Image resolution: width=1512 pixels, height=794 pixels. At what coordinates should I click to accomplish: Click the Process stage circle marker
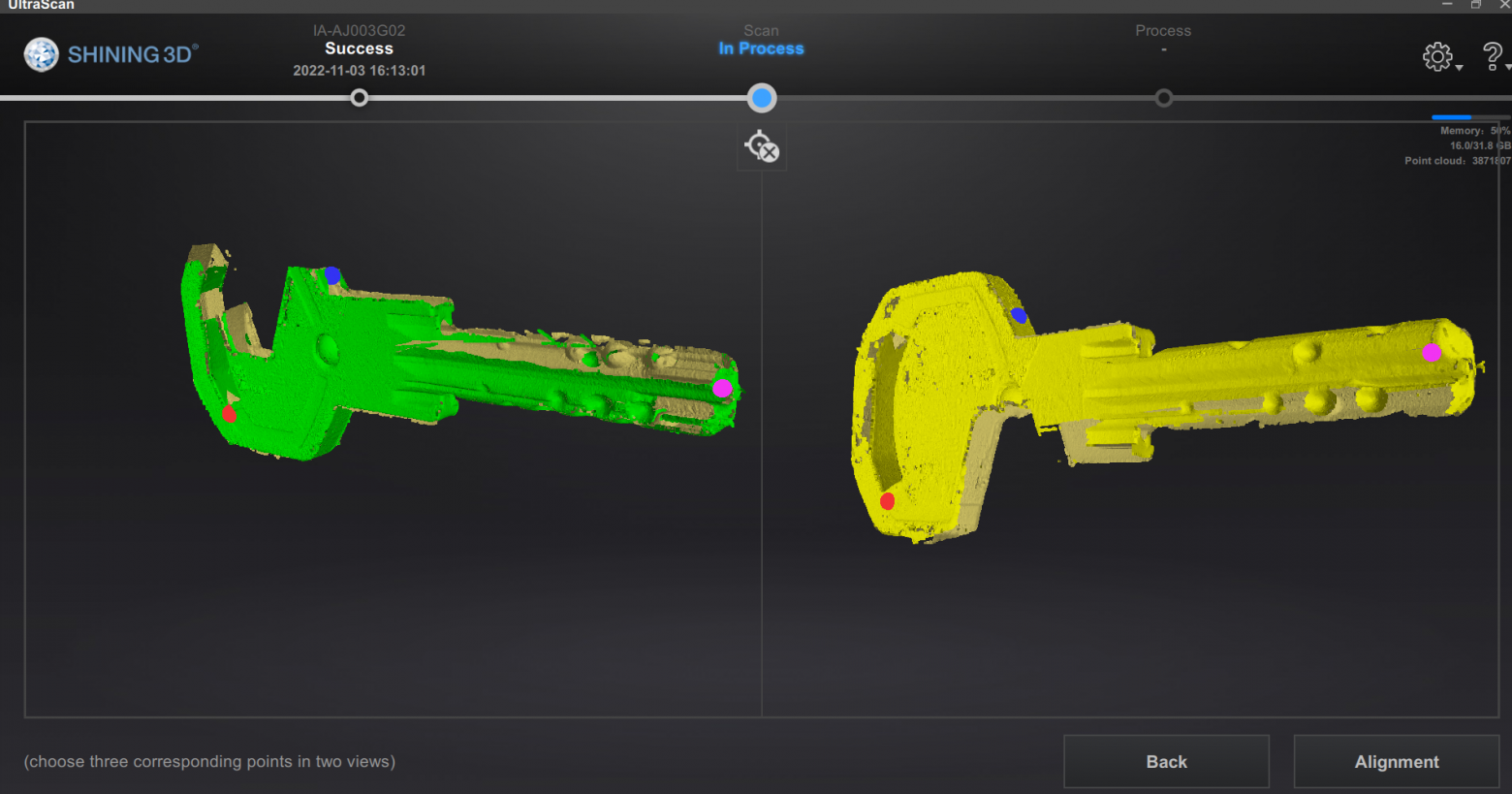1164,98
